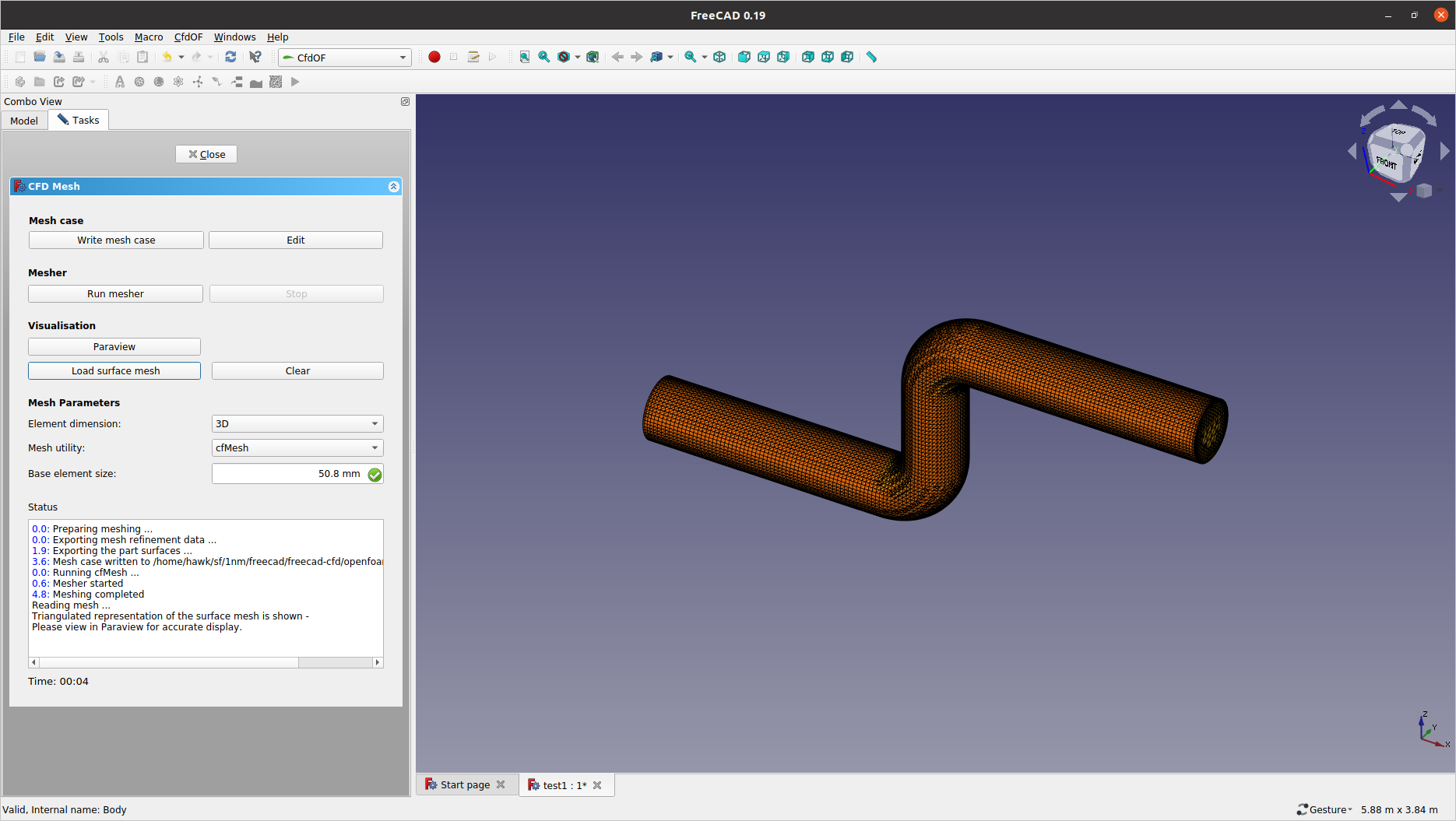Click the CFD Analysis container icon

pyautogui.click(x=120, y=82)
